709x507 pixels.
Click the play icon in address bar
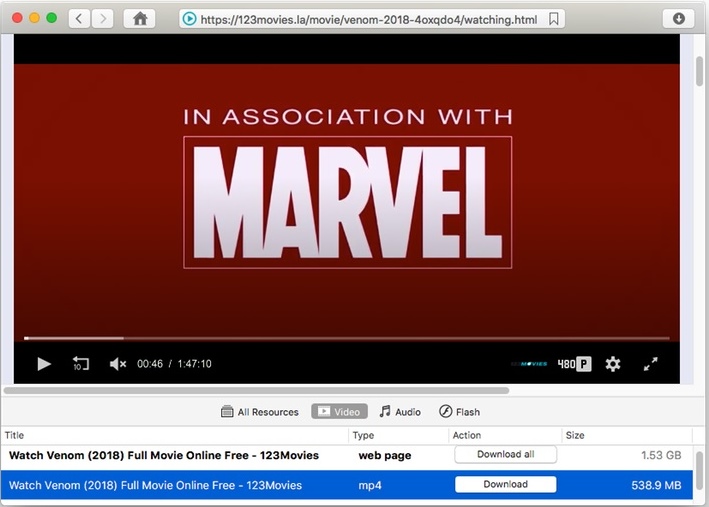coord(189,19)
